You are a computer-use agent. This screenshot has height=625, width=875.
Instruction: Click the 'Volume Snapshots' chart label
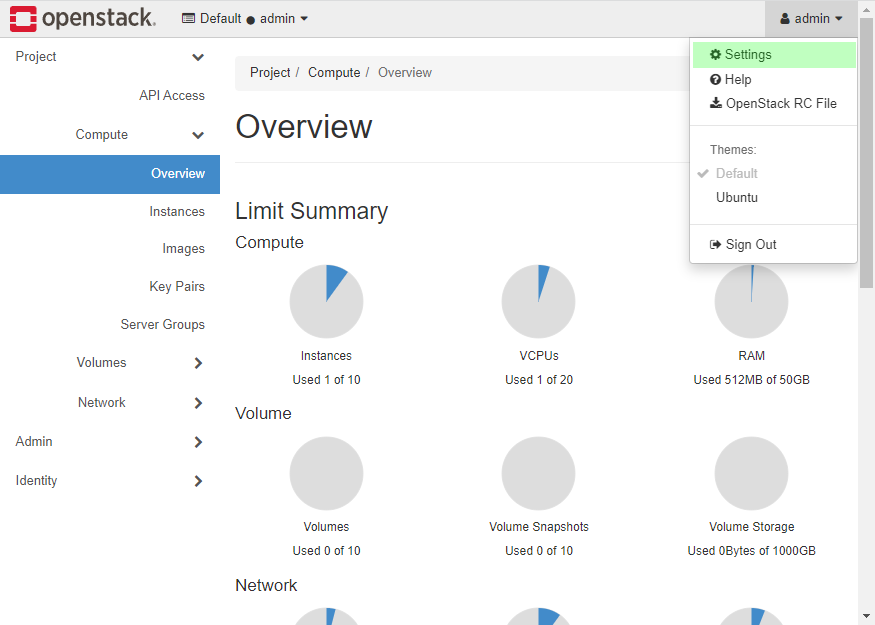coord(539,527)
